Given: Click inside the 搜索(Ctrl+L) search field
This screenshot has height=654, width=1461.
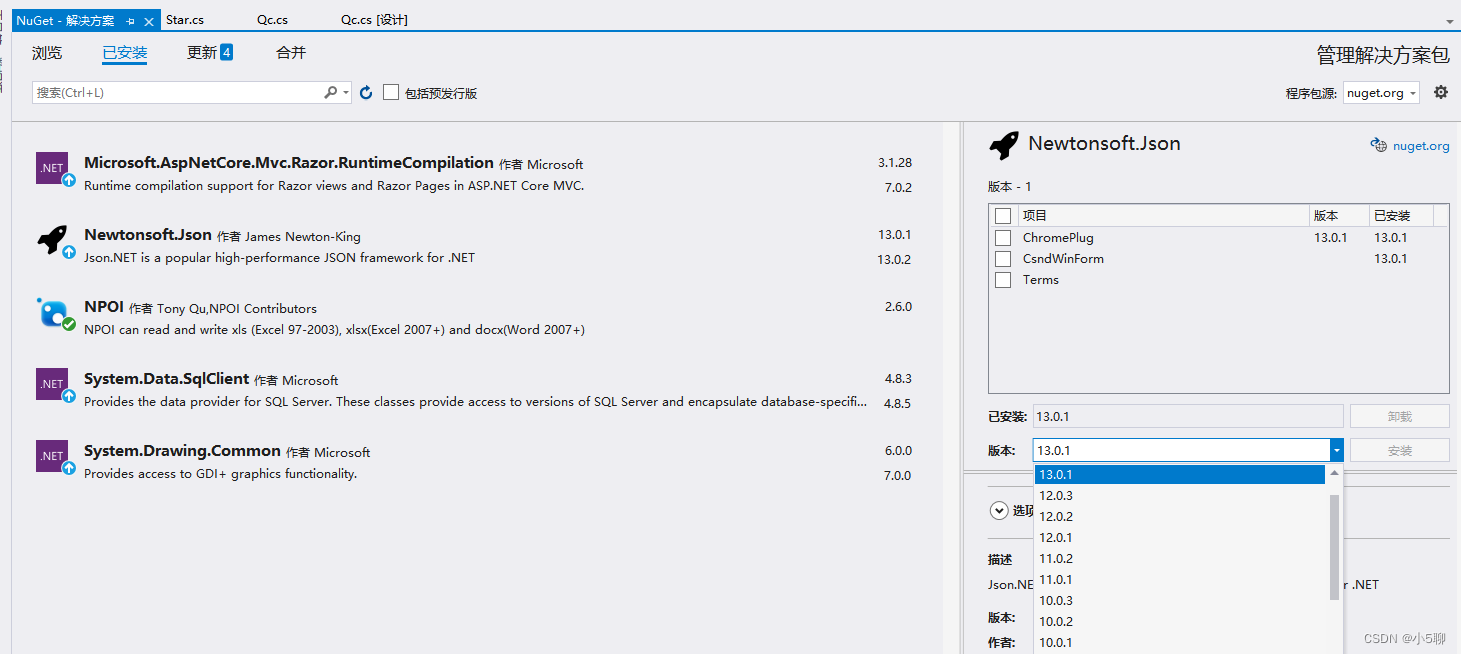Looking at the screenshot, I should [x=180, y=92].
